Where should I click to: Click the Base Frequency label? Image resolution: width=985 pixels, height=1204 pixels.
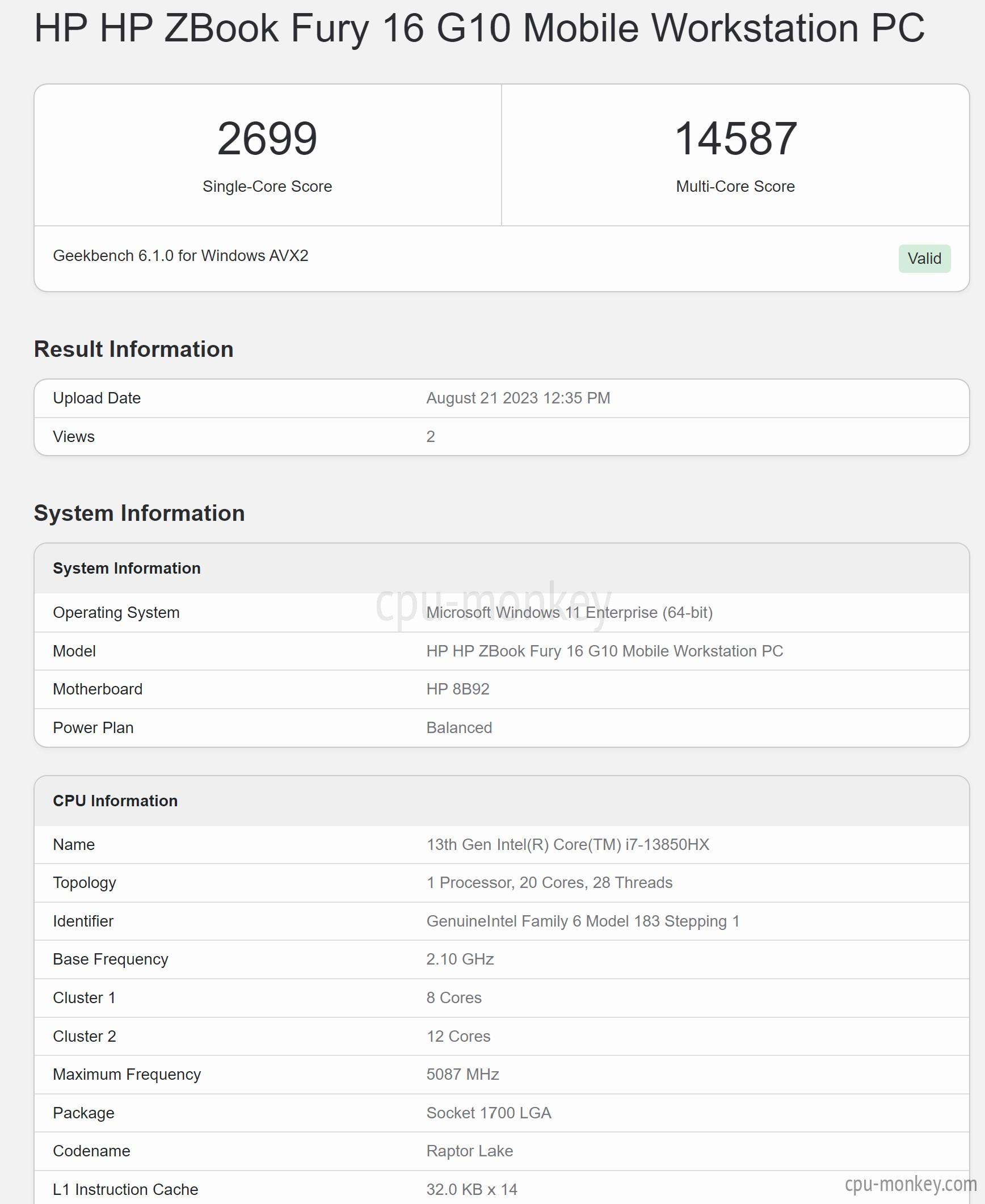click(111, 959)
